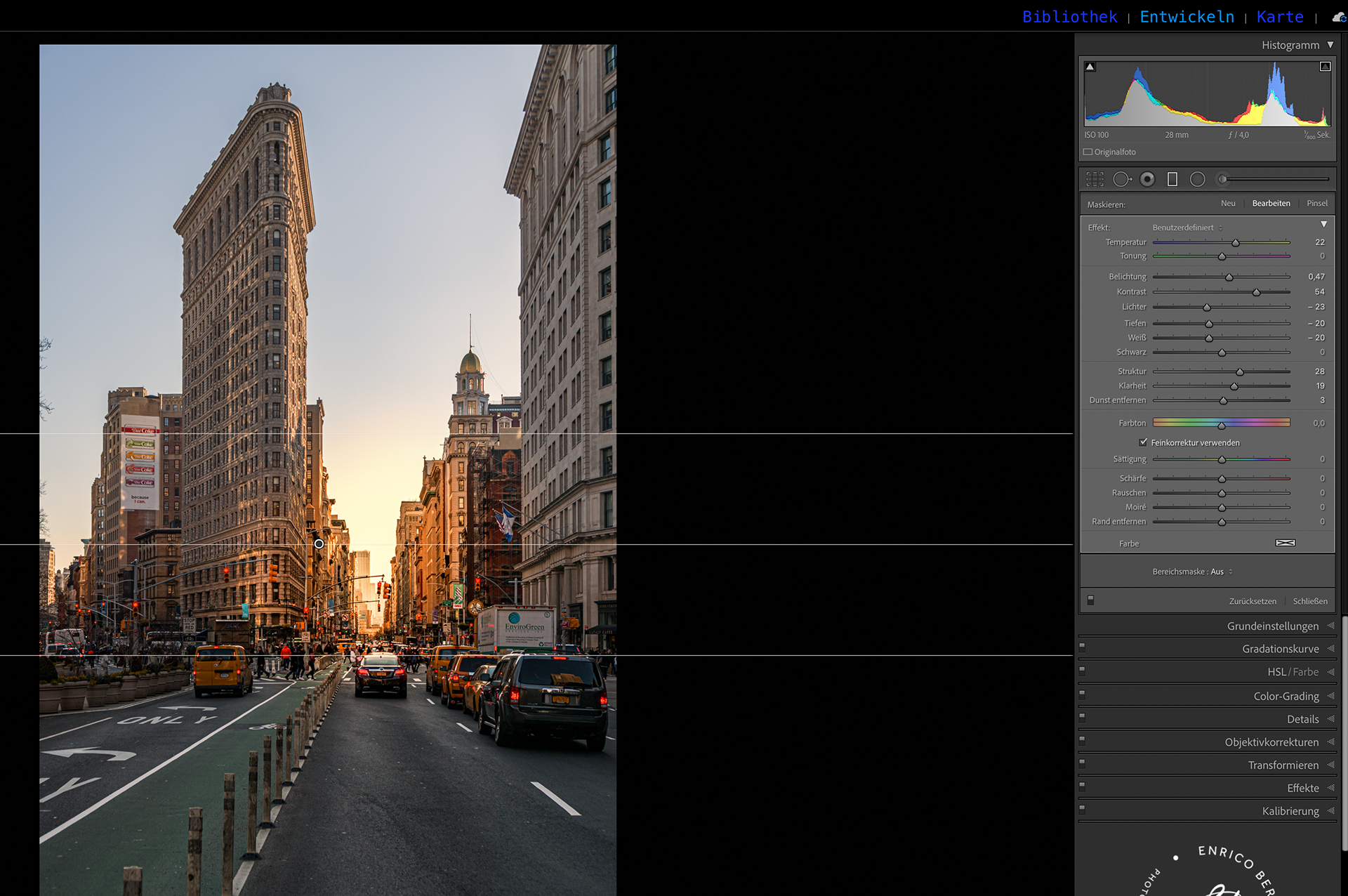Select the Radial Filter tool icon
Image resolution: width=1348 pixels, height=896 pixels.
coord(1197,180)
